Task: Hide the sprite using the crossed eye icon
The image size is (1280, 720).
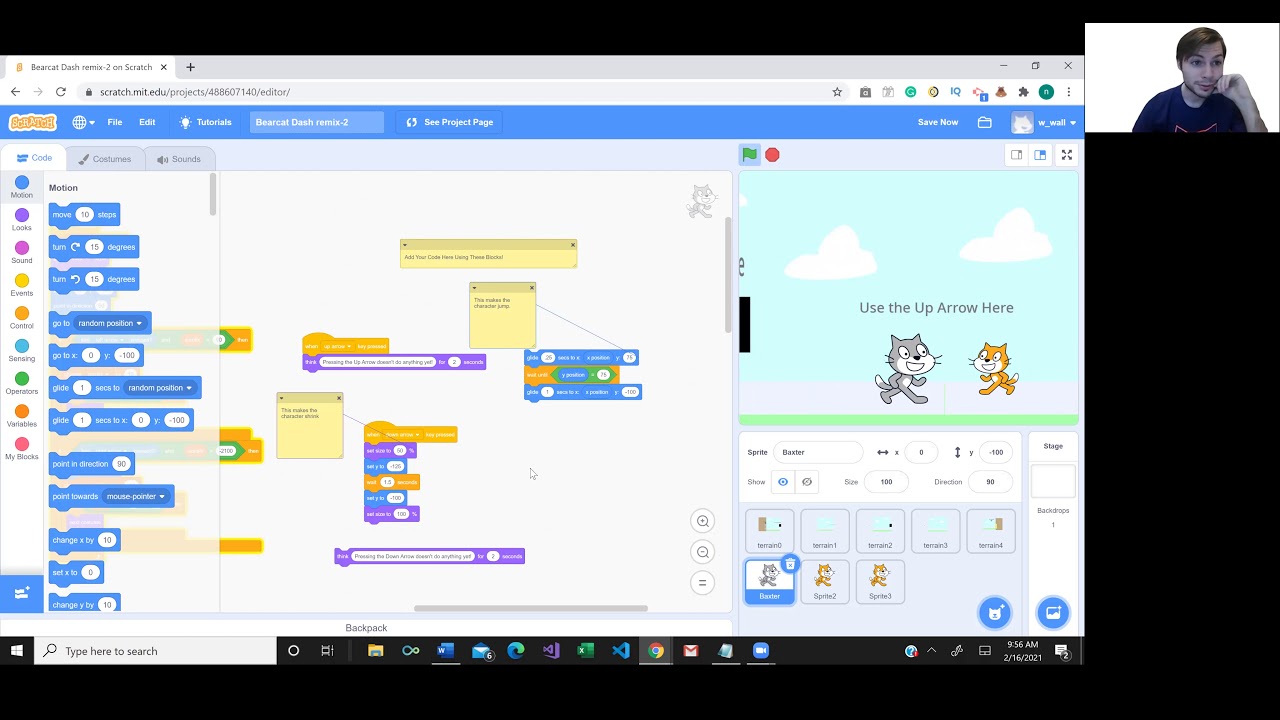Action: 807,482
